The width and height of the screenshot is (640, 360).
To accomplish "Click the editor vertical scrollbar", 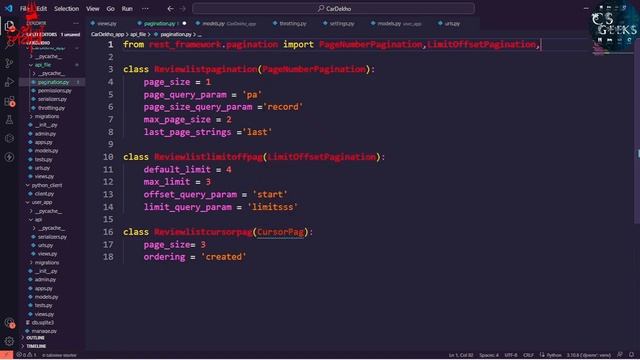I will (637, 131).
